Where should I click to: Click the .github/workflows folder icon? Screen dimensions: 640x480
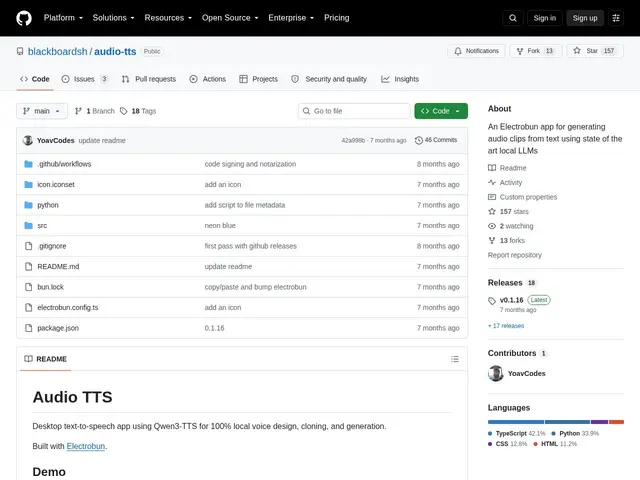(28, 164)
